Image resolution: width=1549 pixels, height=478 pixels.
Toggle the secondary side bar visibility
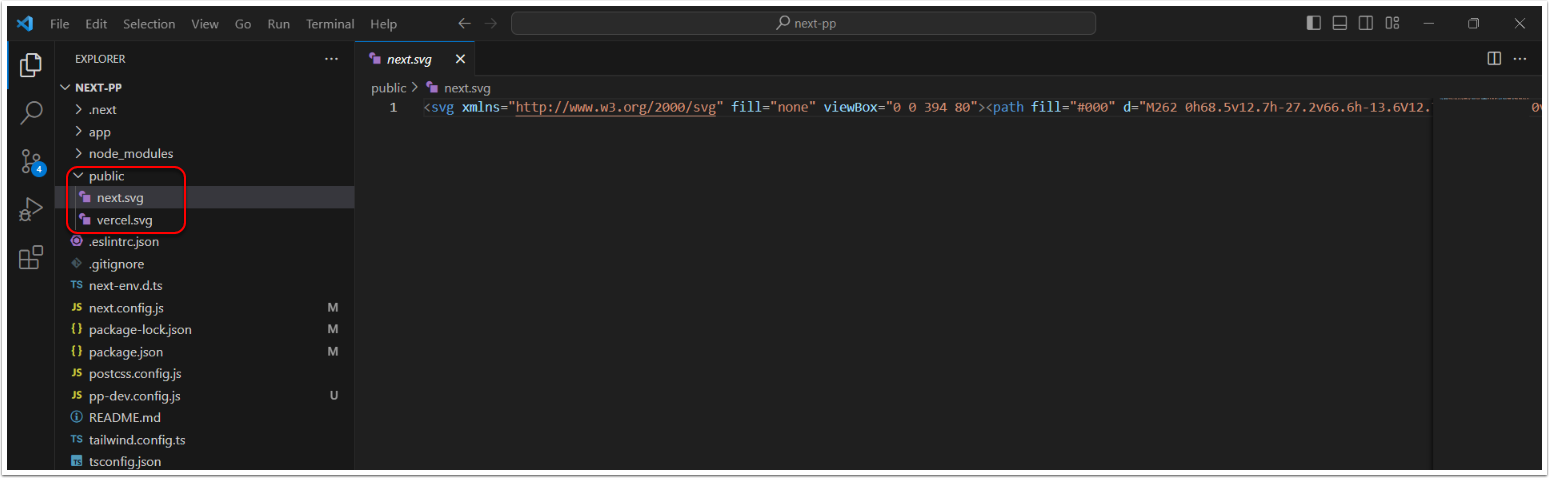(1365, 23)
